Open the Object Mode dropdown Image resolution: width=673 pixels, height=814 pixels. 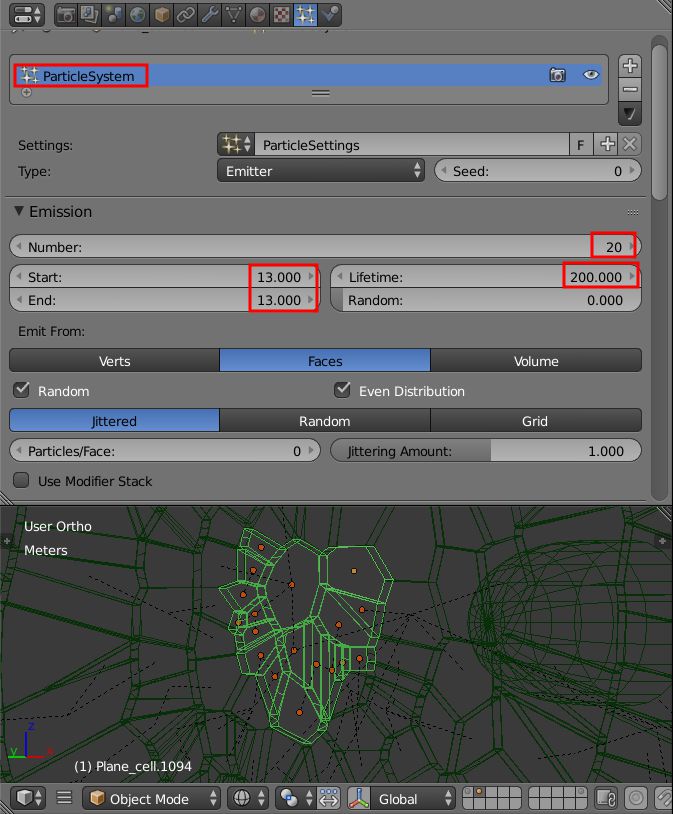point(151,798)
